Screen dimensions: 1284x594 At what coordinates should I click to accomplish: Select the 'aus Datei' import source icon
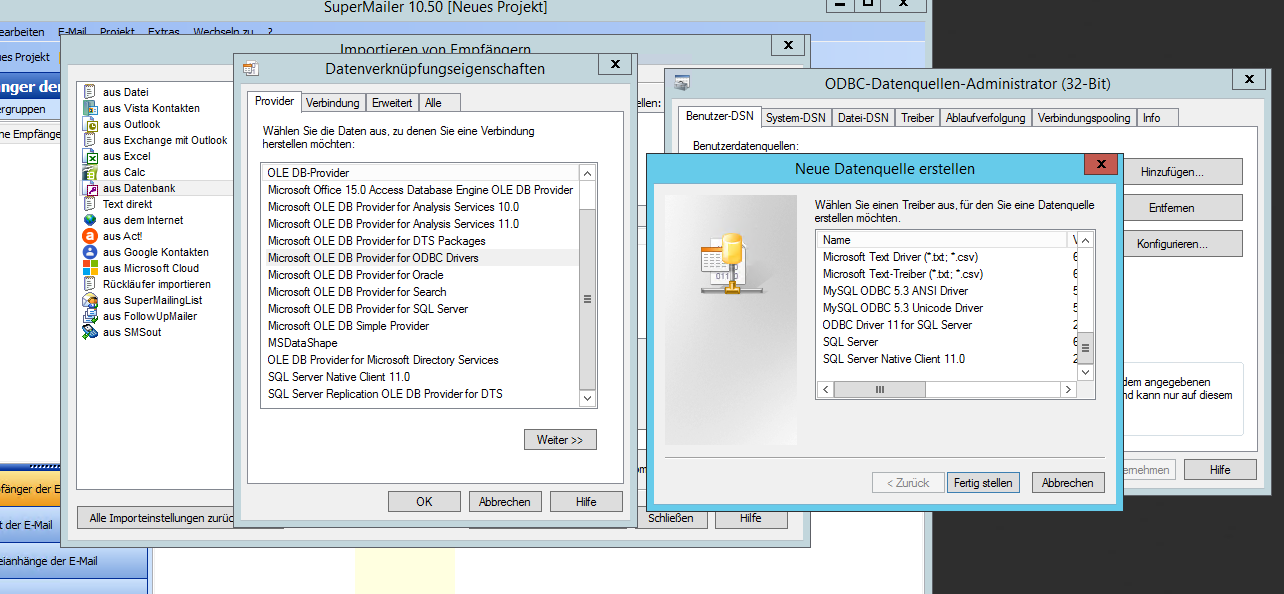pyautogui.click(x=90, y=92)
